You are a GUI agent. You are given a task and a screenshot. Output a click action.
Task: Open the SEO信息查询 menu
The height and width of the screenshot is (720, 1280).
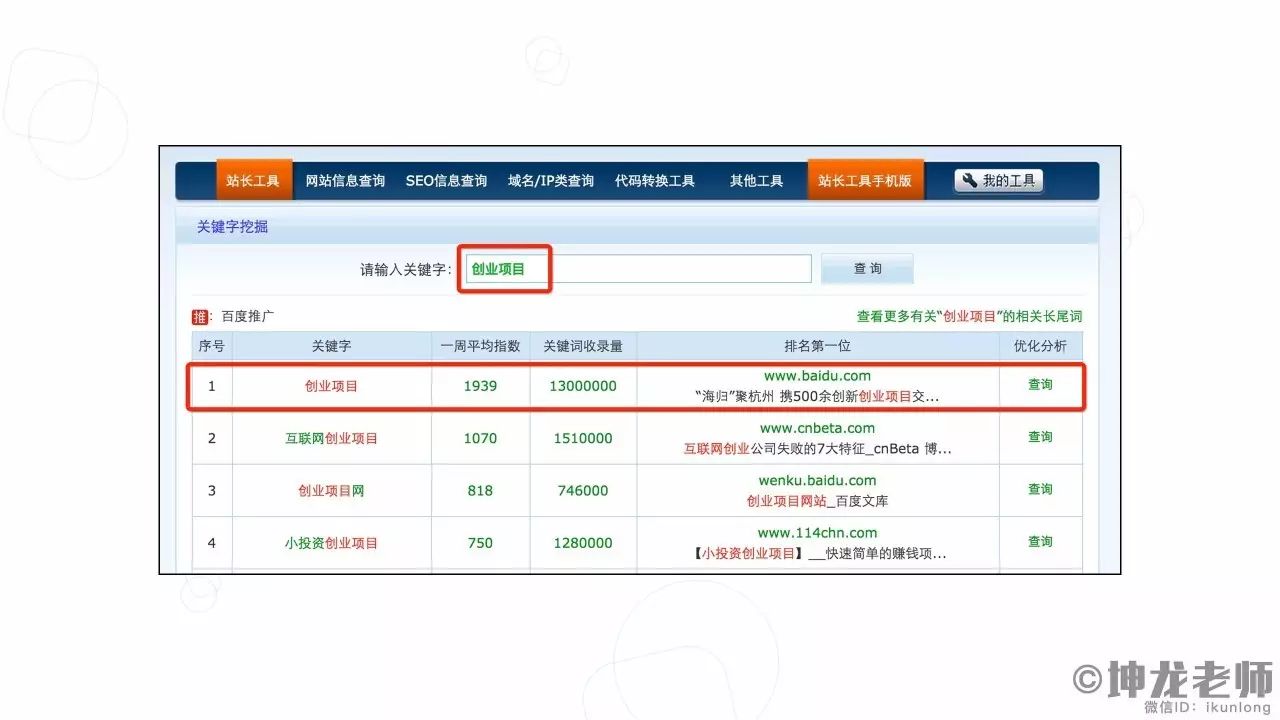(x=446, y=181)
